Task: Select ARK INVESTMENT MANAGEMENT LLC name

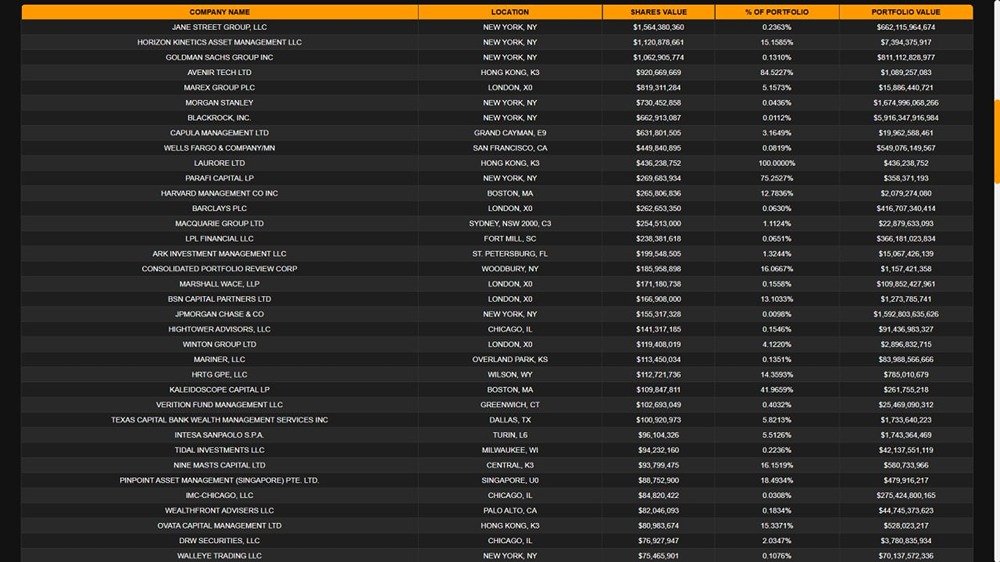Action: 219,254
